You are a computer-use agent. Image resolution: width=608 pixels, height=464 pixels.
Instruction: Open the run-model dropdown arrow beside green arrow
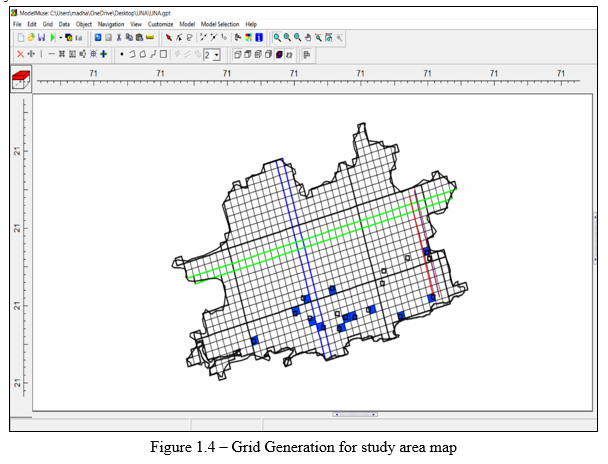pos(60,38)
